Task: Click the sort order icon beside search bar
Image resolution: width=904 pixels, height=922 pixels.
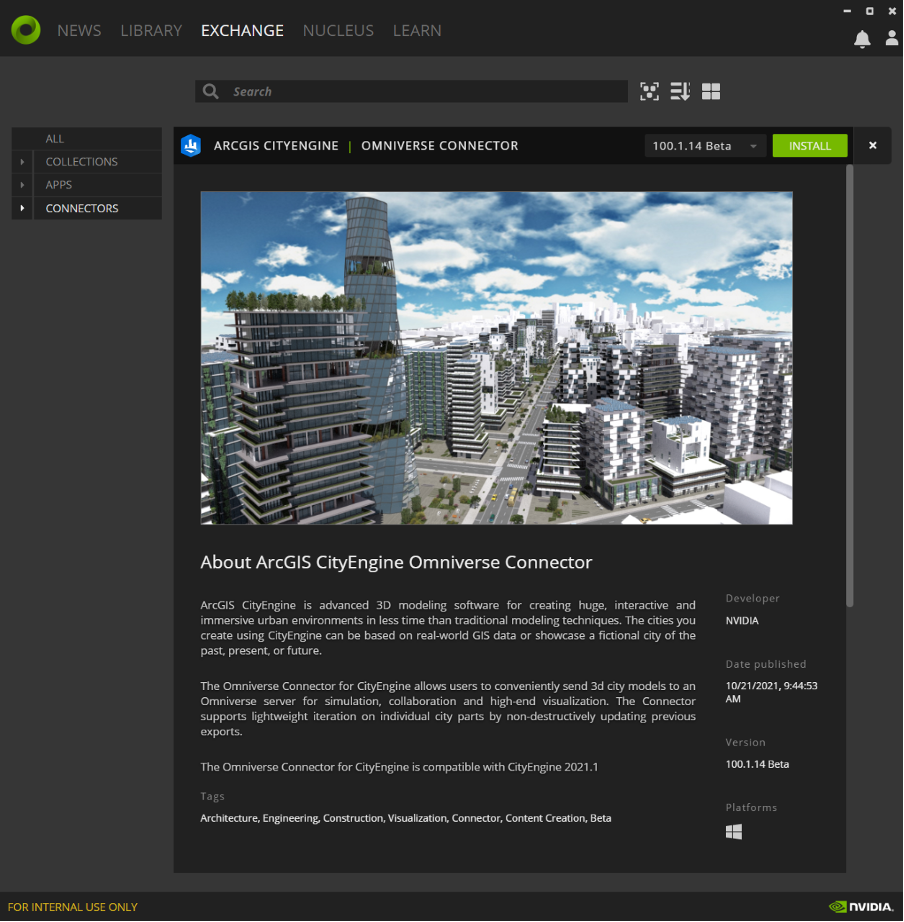Action: [x=680, y=91]
